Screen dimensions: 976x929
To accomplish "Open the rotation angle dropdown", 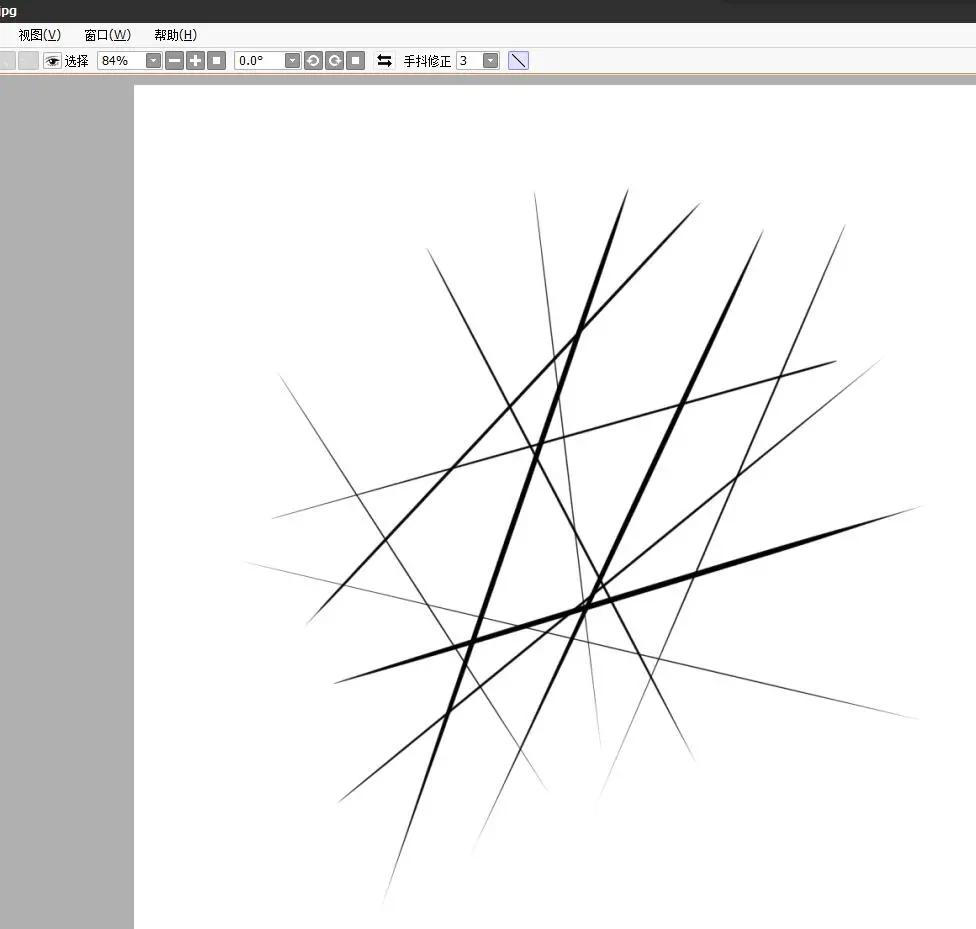I will 291,60.
